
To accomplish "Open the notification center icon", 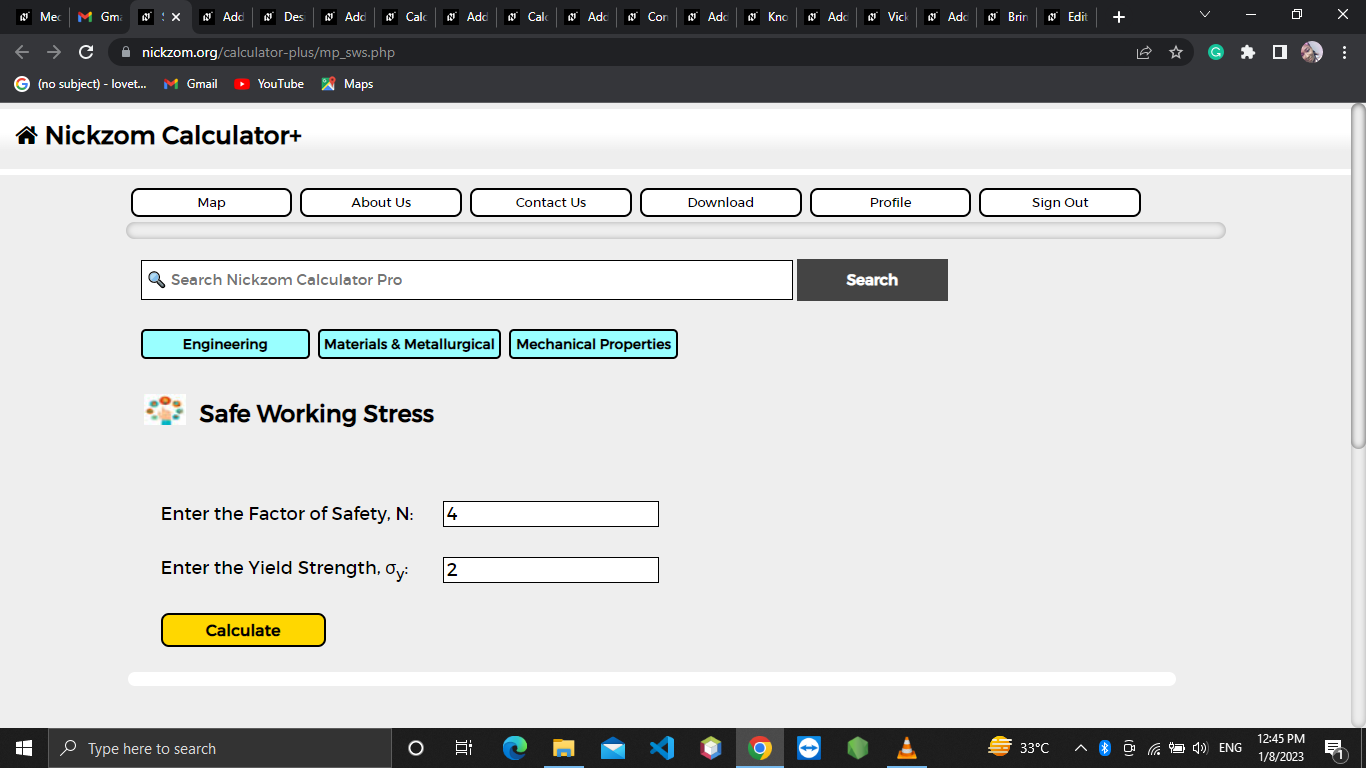I will tap(1334, 748).
